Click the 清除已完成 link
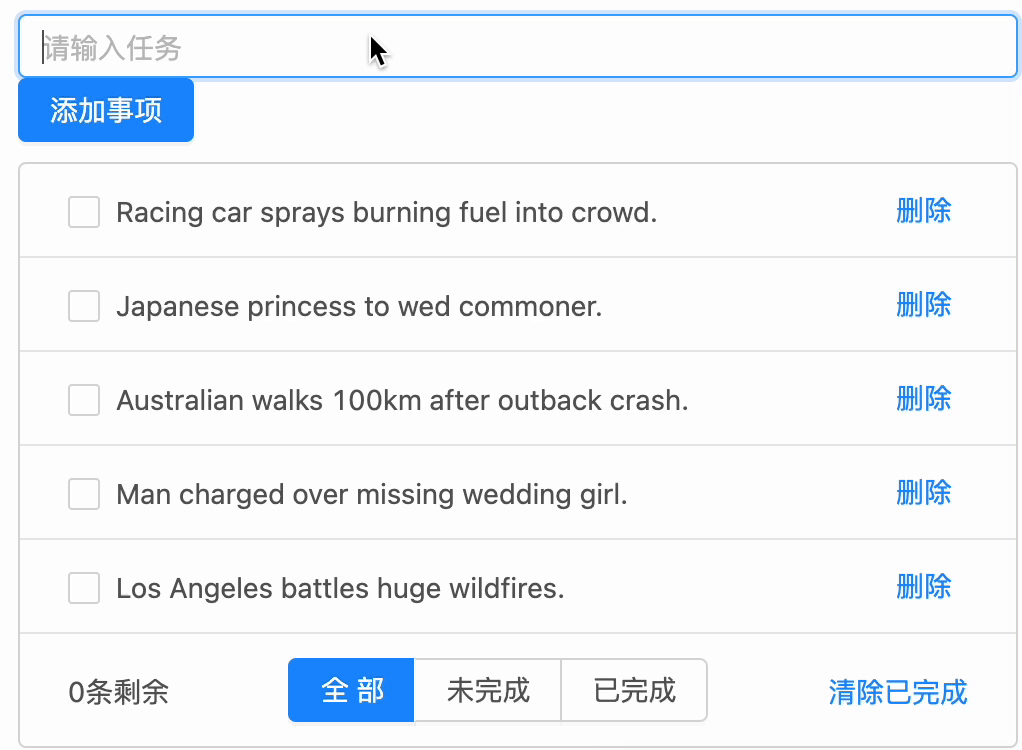The width and height of the screenshot is (1022, 750). tap(898, 692)
